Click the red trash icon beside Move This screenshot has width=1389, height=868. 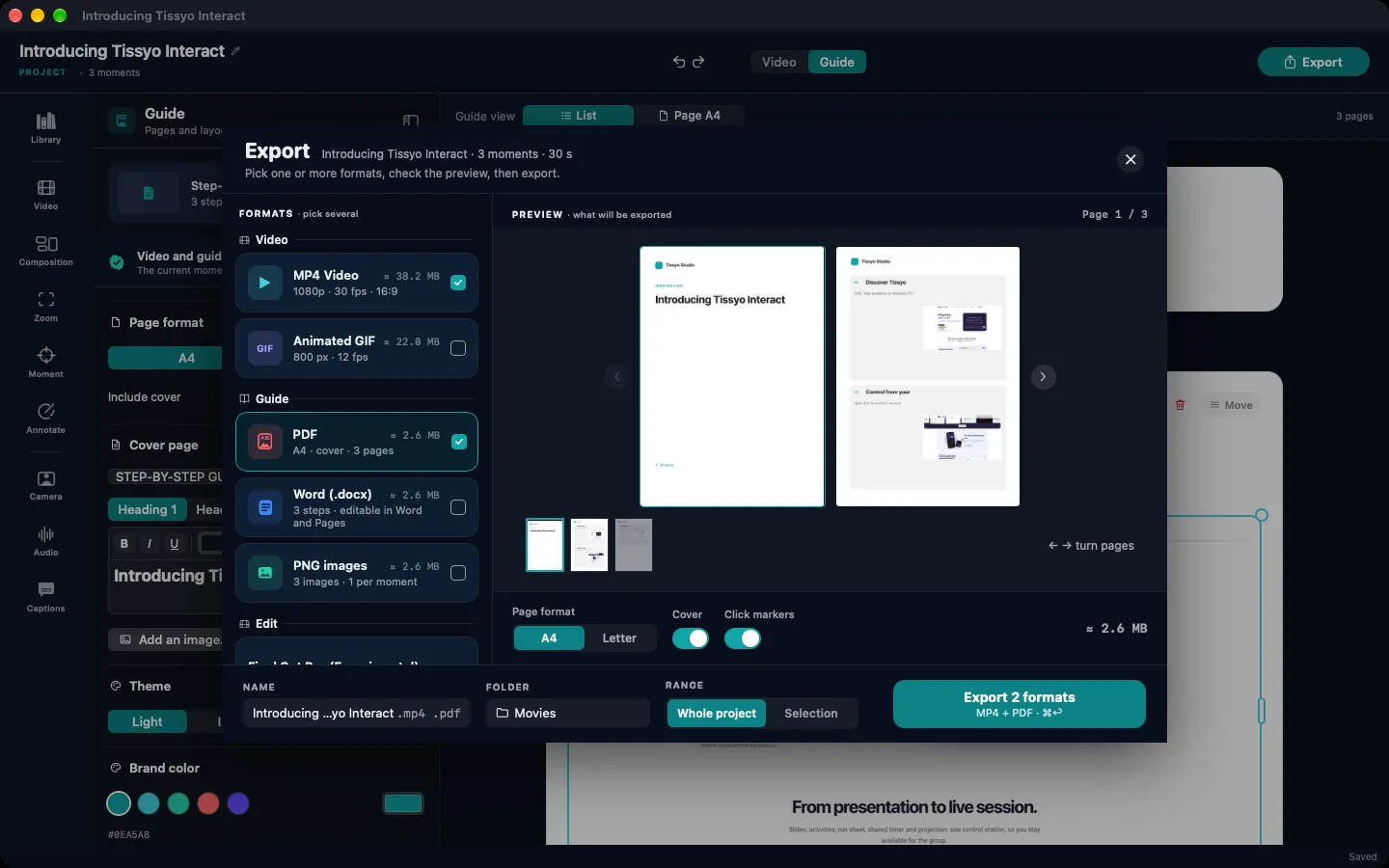(1180, 405)
